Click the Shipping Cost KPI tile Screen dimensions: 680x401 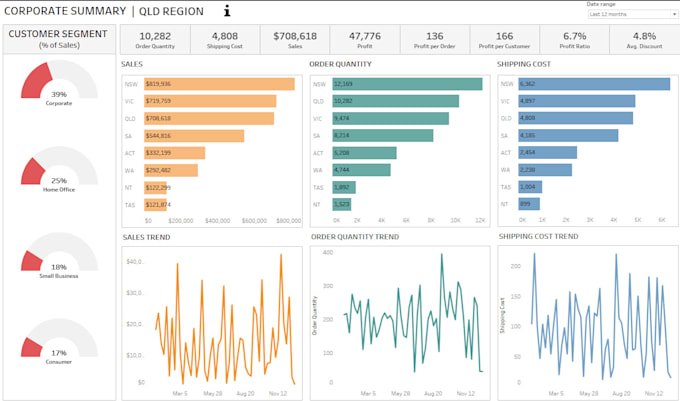(225, 39)
